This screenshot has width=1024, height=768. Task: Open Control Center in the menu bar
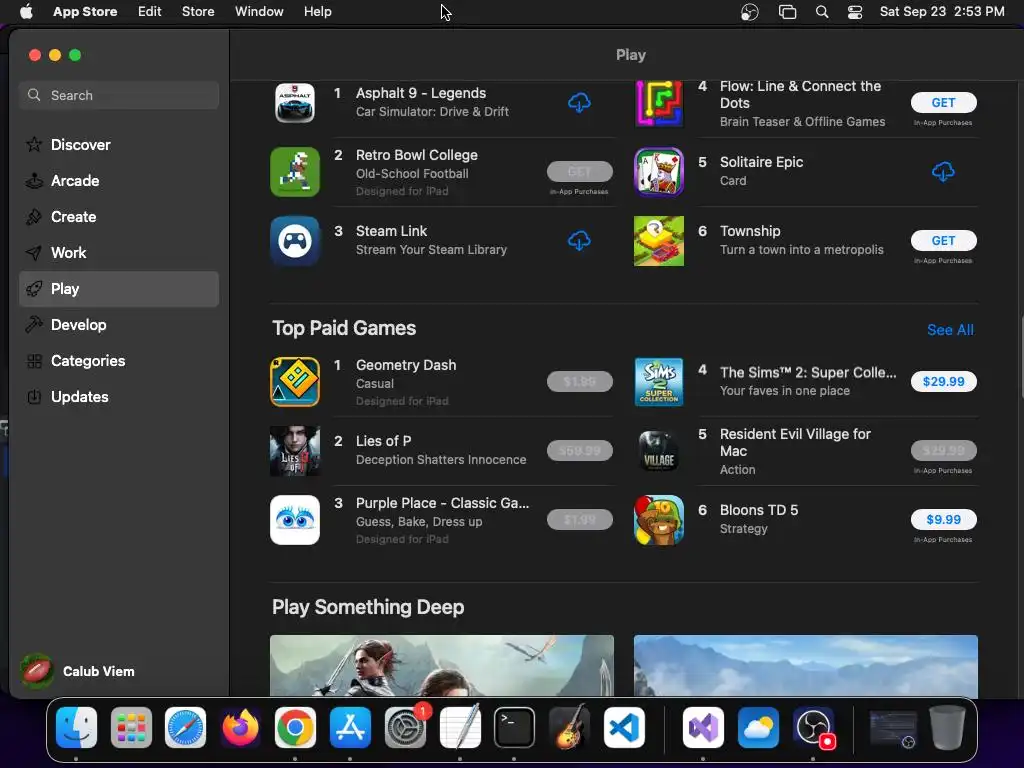coord(855,12)
